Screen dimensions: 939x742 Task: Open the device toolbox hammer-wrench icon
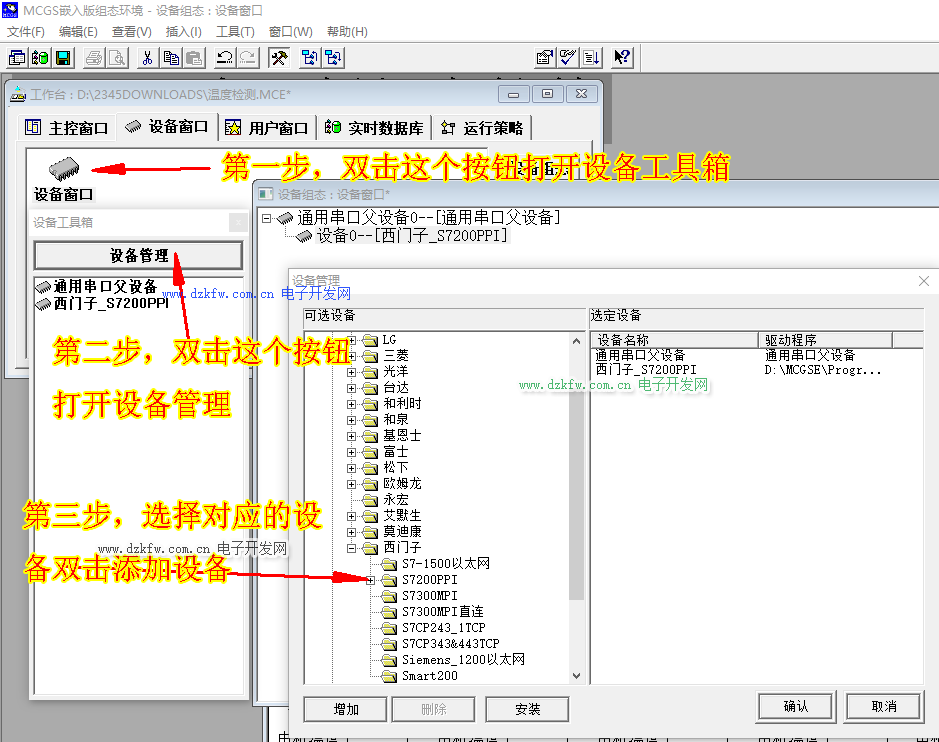point(279,58)
